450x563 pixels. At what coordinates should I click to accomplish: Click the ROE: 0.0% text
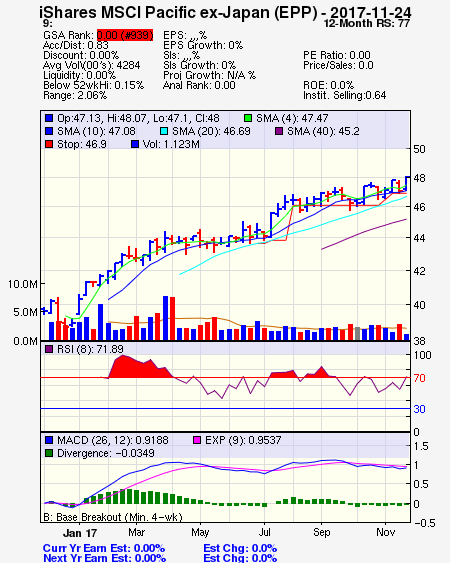[x=329, y=85]
